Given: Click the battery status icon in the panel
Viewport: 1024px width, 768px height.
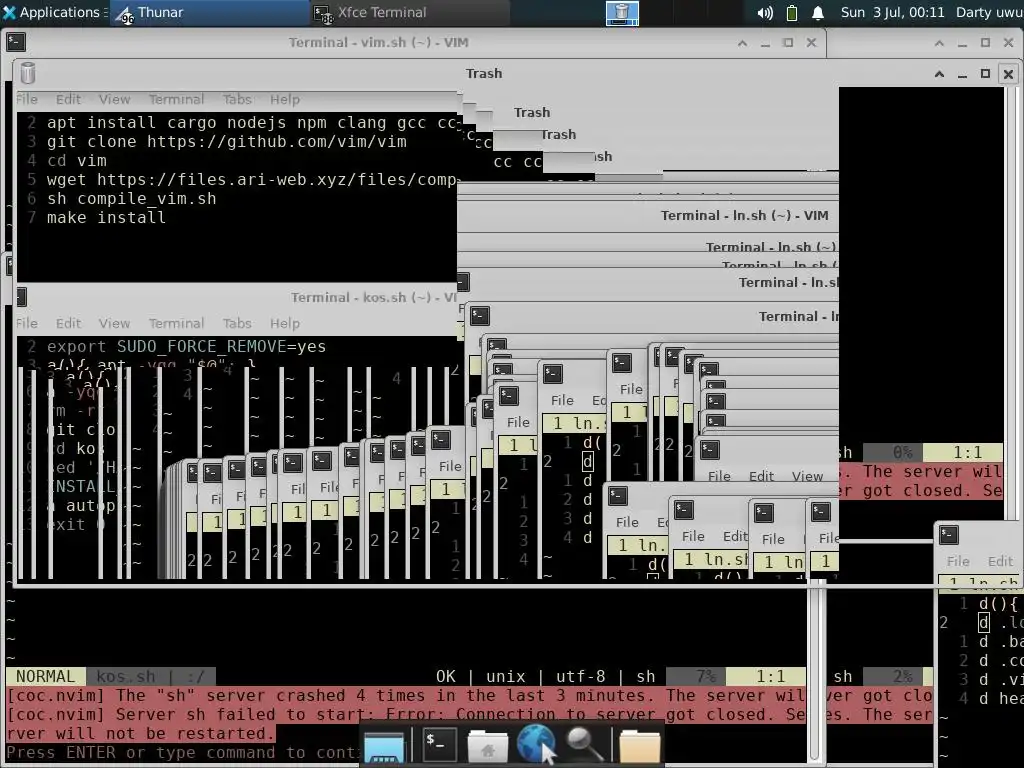Looking at the screenshot, I should [792, 12].
